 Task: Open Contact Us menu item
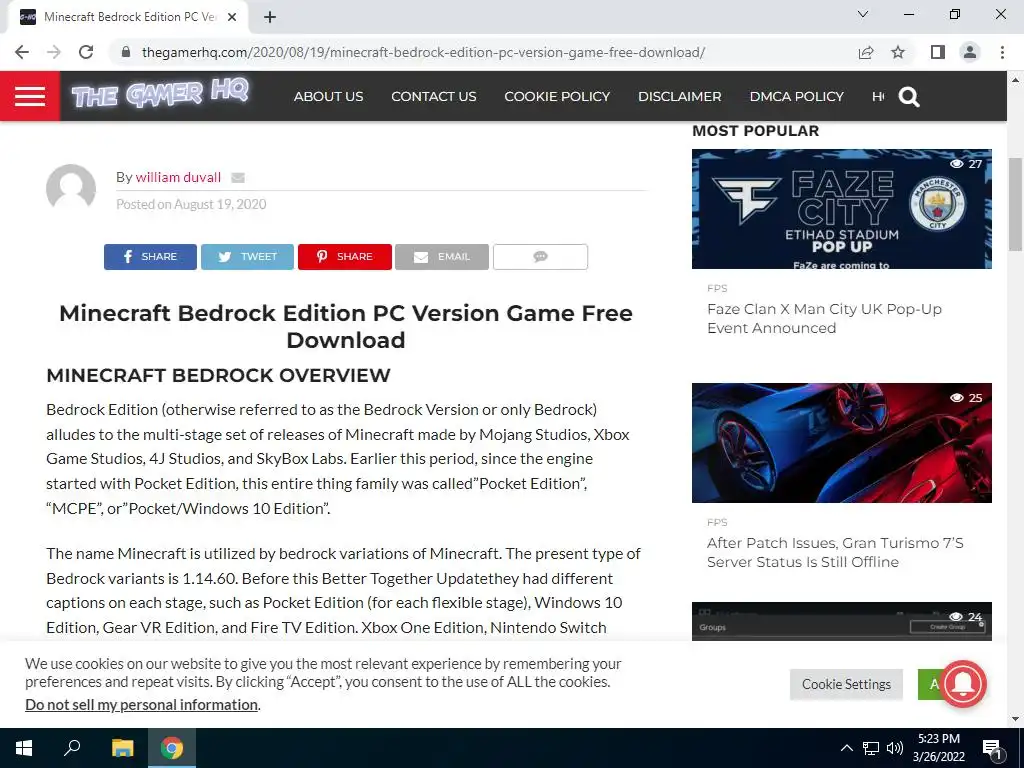pyautogui.click(x=434, y=97)
